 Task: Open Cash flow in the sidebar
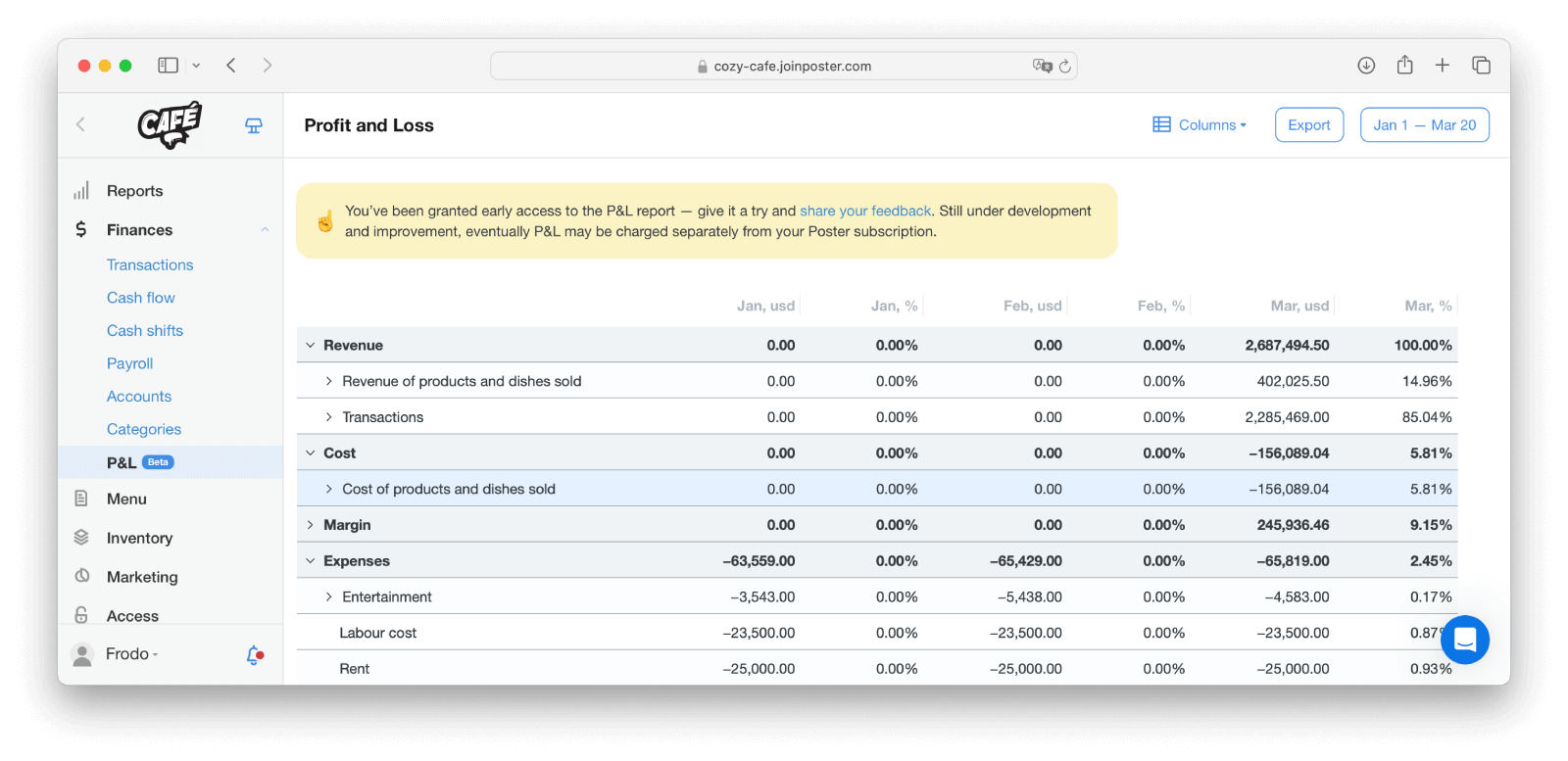coord(141,298)
